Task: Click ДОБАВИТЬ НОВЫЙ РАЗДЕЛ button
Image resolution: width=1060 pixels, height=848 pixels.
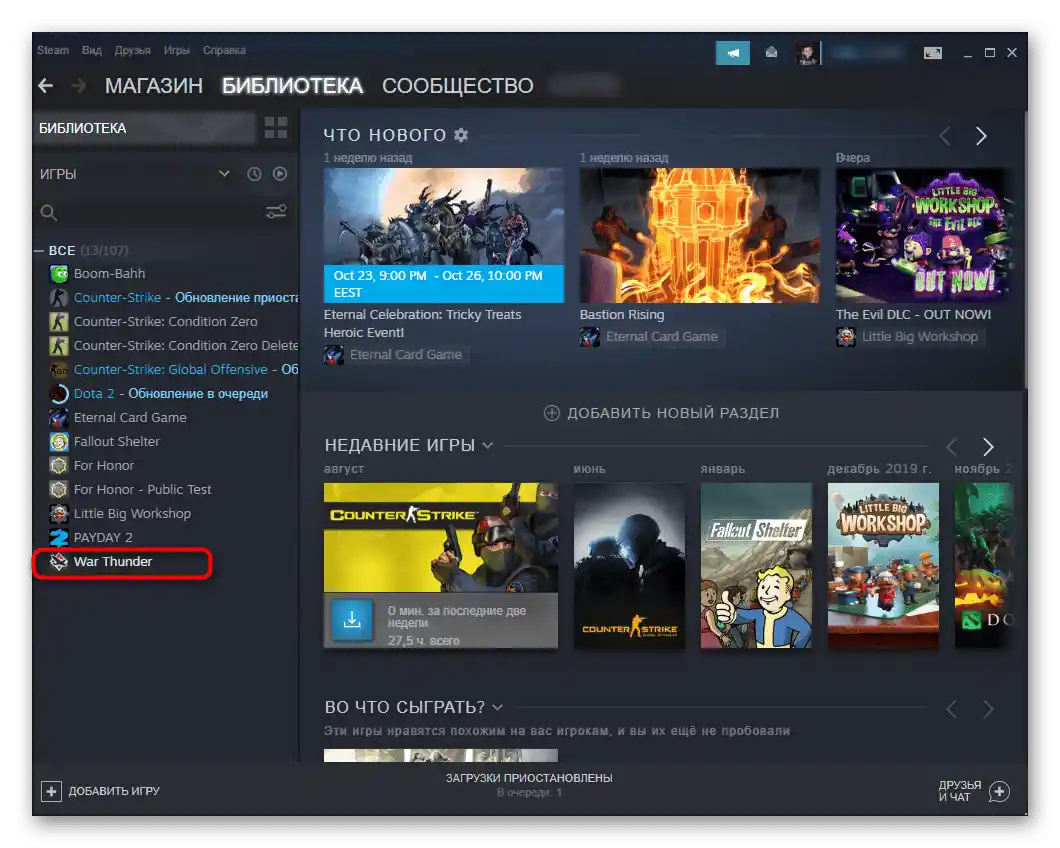Action: click(662, 413)
